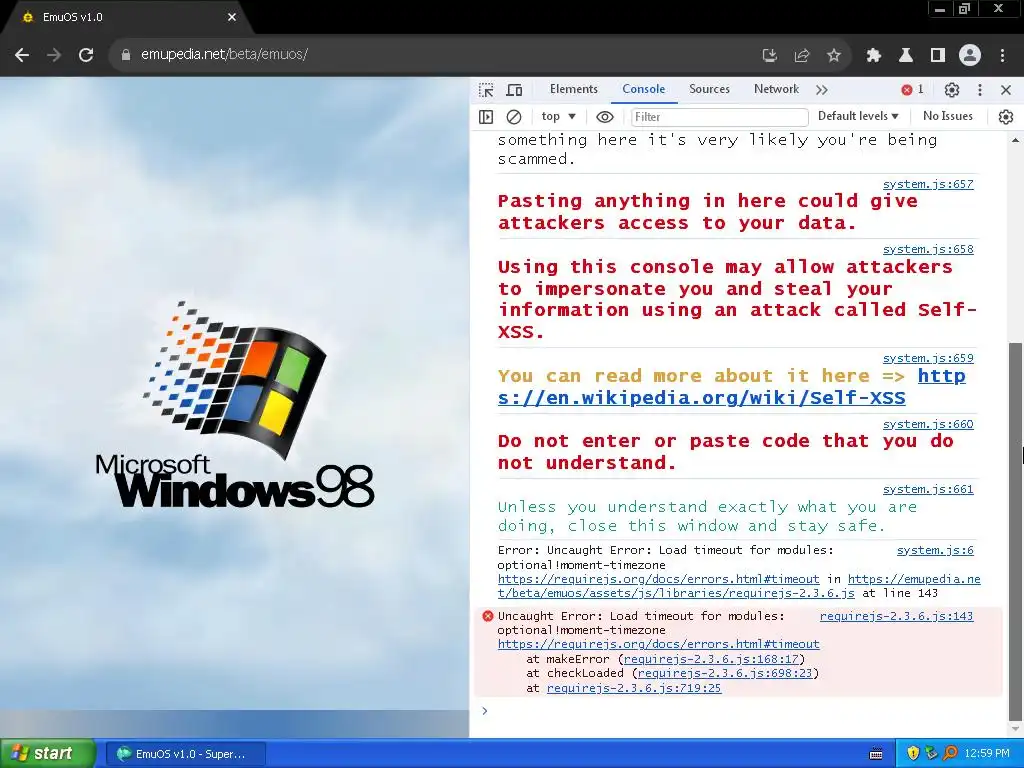
Task: Open system.js:660 source link
Action: (x=928, y=424)
